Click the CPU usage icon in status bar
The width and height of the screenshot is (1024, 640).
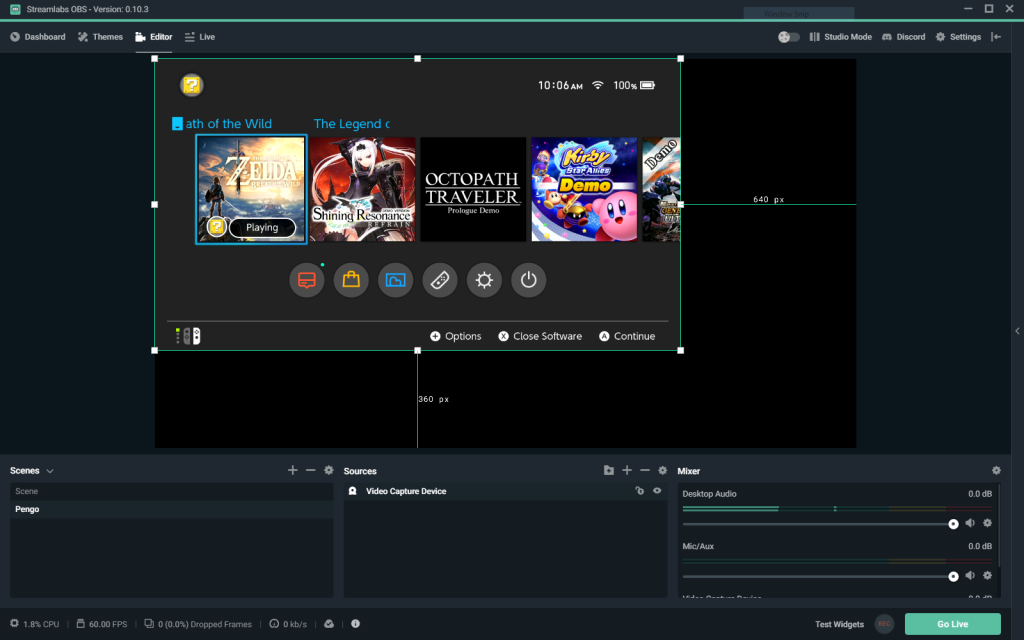click(14, 624)
